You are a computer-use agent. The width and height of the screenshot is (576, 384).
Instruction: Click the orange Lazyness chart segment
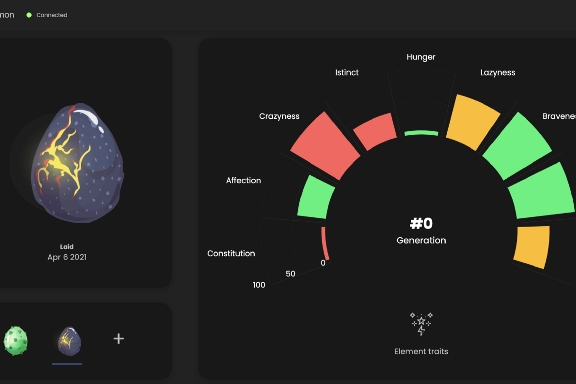click(473, 122)
